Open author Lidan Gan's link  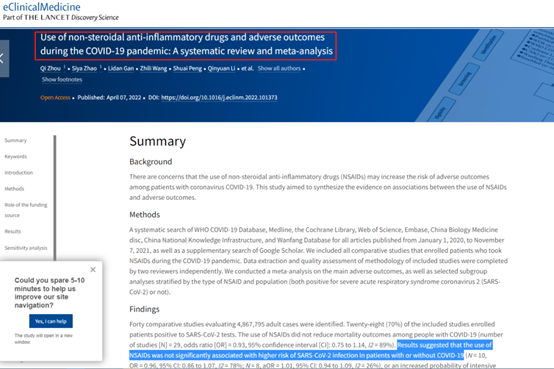click(121, 69)
